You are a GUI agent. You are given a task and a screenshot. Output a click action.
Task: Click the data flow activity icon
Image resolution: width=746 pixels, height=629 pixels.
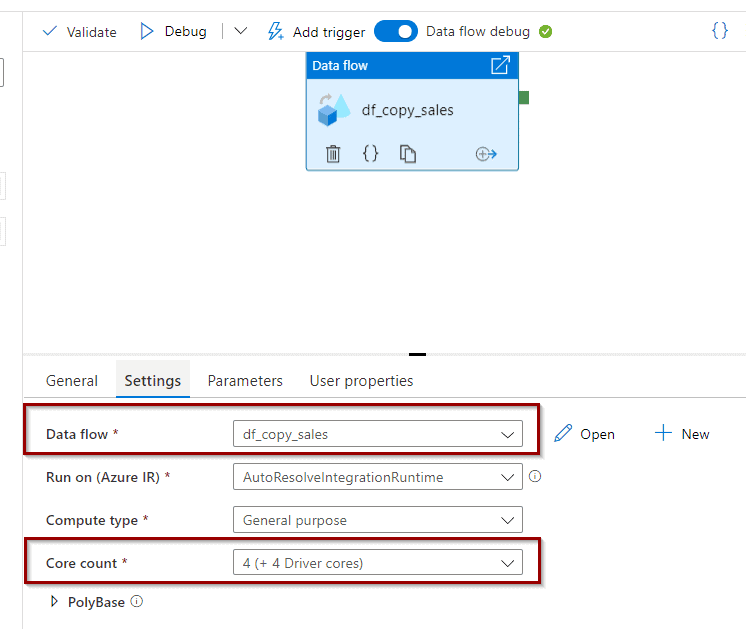click(334, 110)
